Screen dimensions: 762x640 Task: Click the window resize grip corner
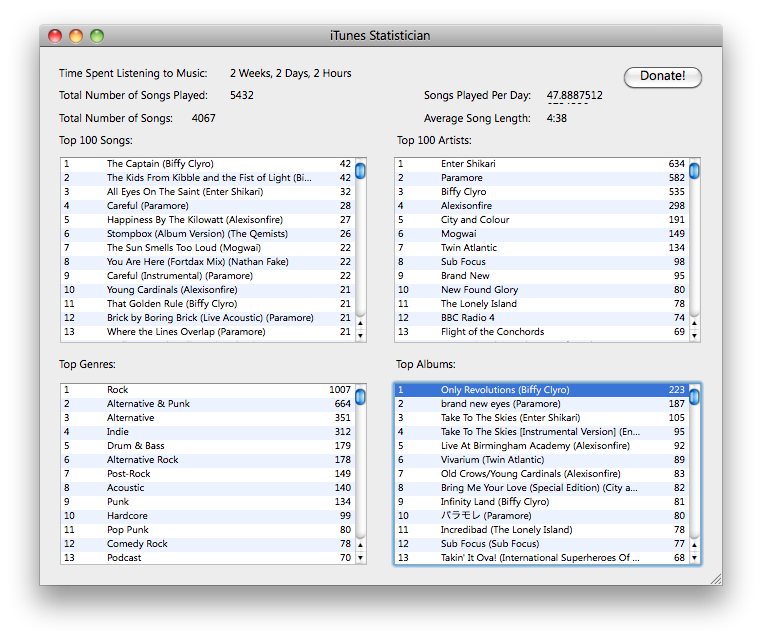click(716, 579)
